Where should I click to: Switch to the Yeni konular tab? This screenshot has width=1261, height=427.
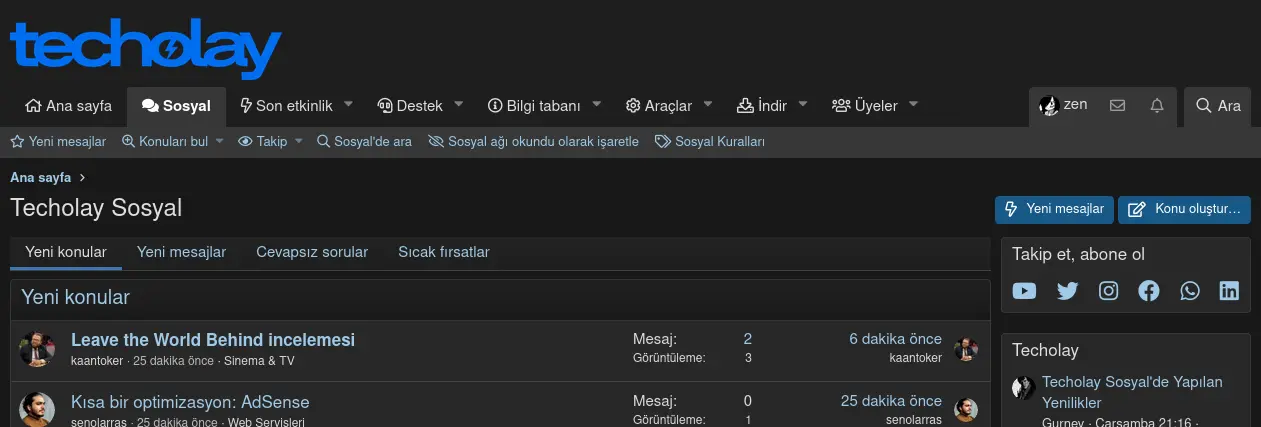tap(66, 252)
